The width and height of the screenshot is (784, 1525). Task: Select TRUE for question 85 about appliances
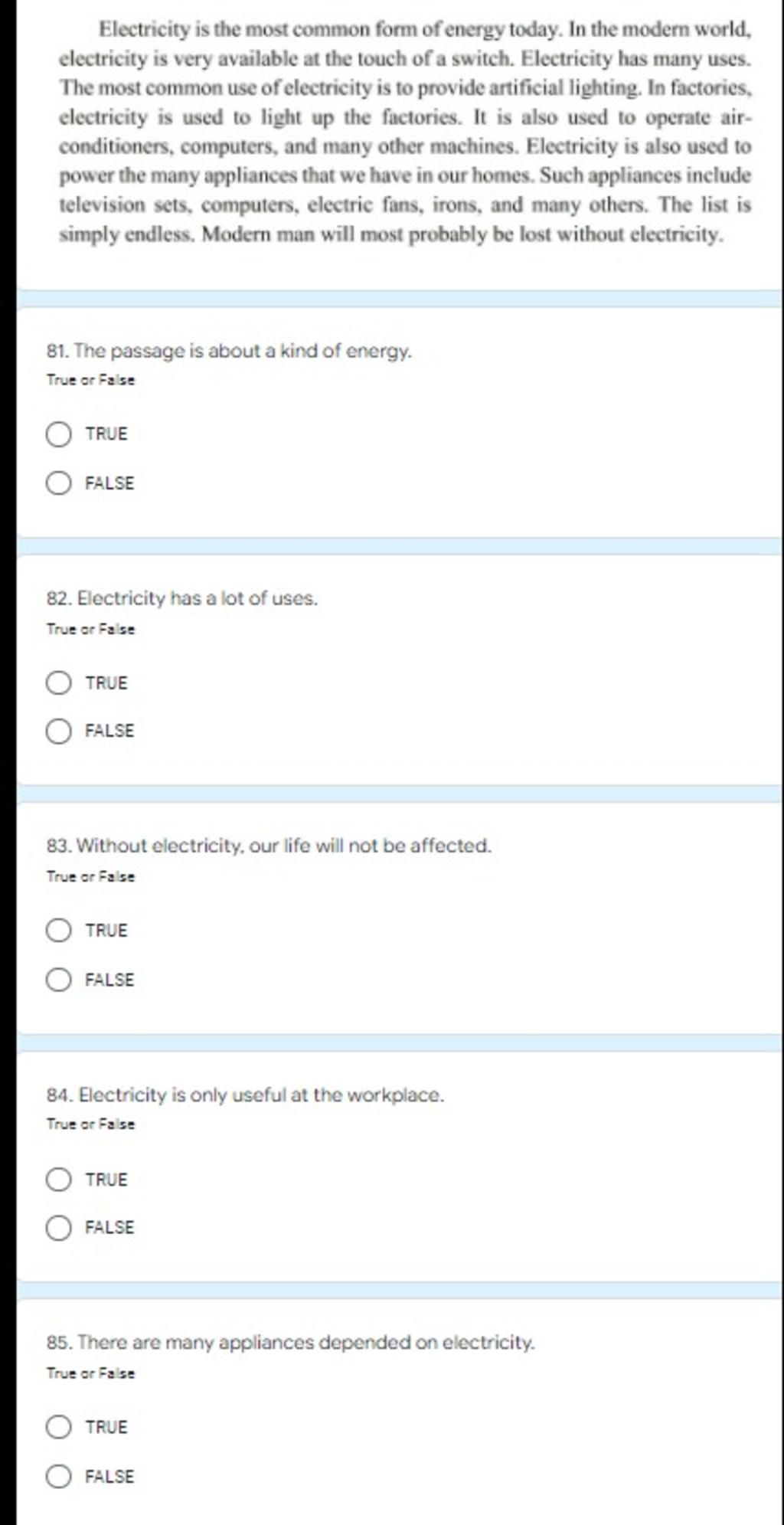[x=58, y=1427]
